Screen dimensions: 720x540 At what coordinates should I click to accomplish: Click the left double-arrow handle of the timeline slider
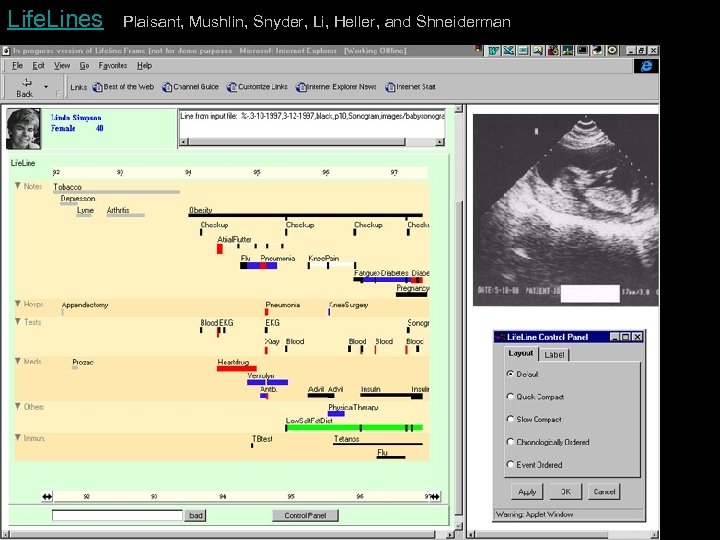(x=47, y=497)
